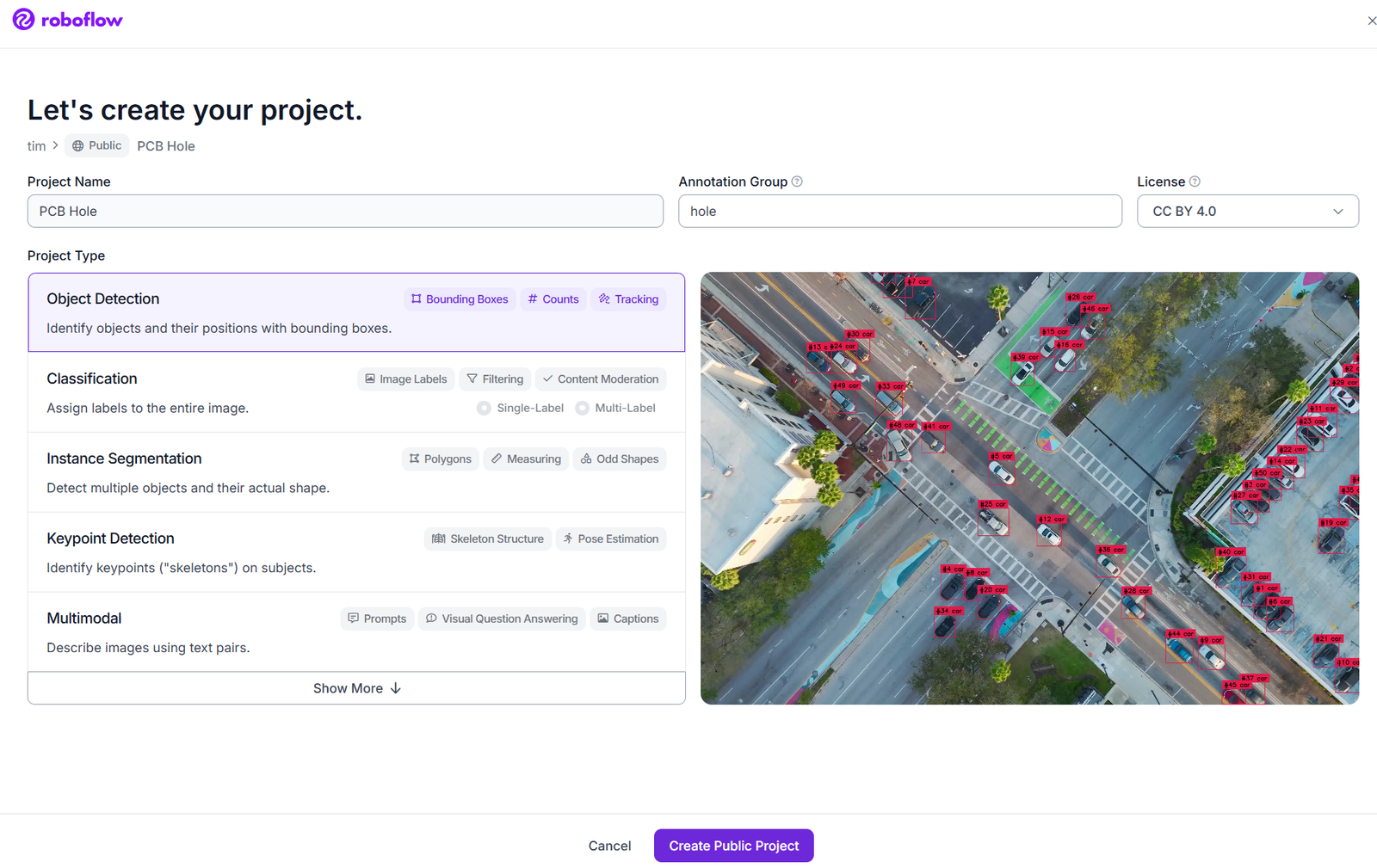
Task: Select the Tracking capability icon
Action: (x=606, y=299)
